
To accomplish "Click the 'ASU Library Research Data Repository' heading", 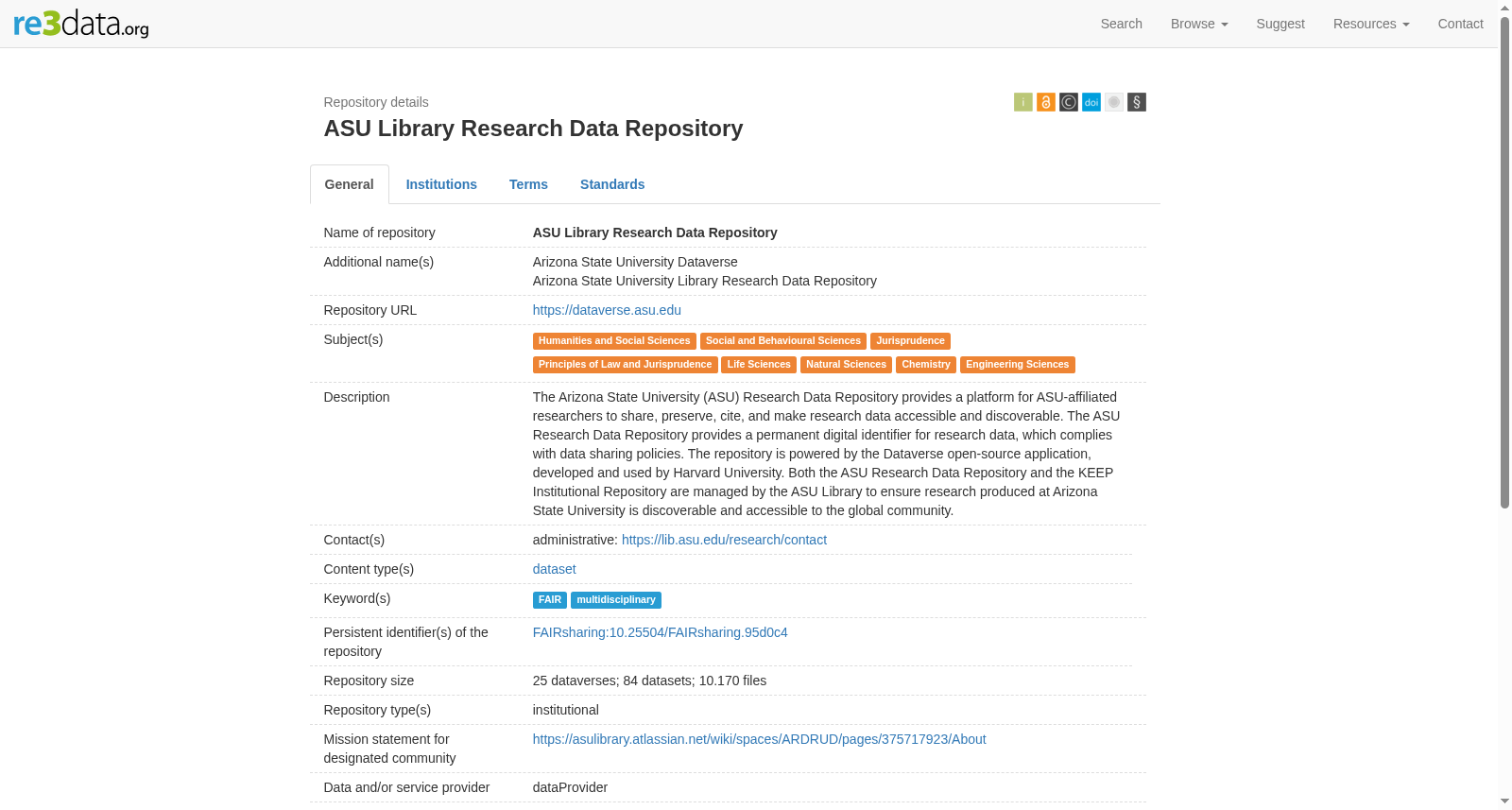I will coord(533,129).
